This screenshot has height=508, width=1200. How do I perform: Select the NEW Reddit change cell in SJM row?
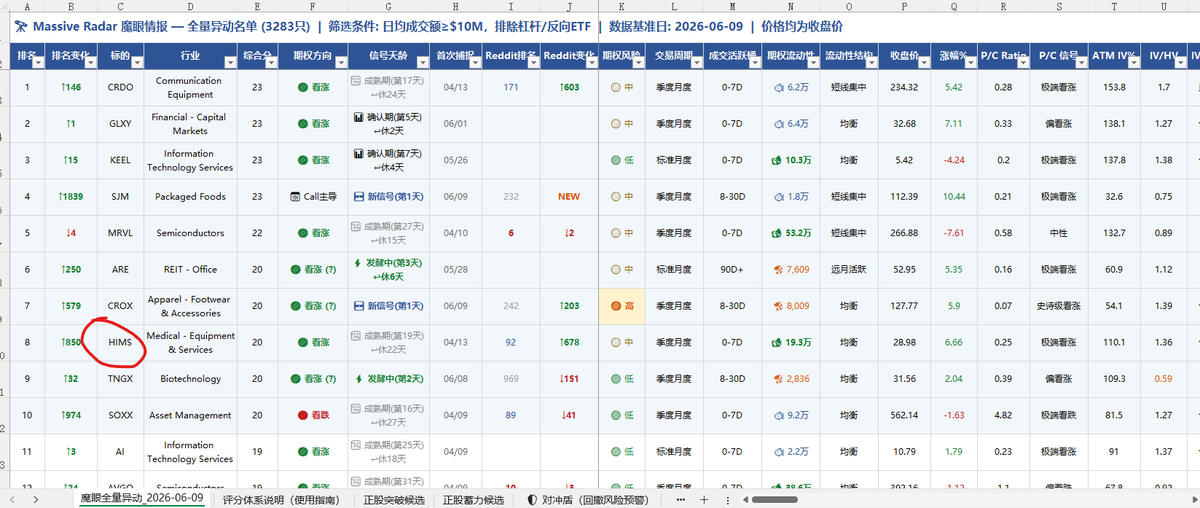[568, 196]
